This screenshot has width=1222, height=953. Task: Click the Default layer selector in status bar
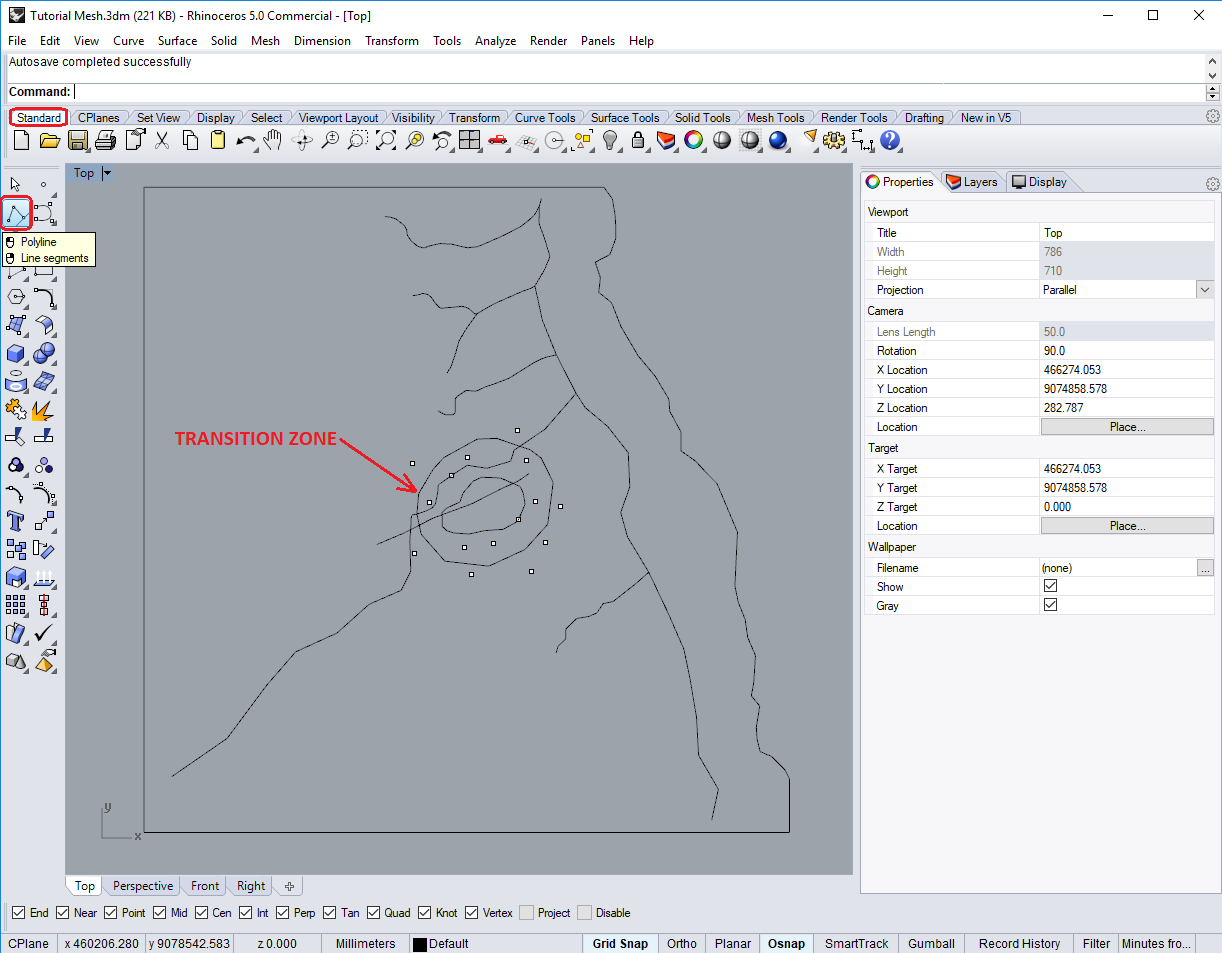(449, 943)
